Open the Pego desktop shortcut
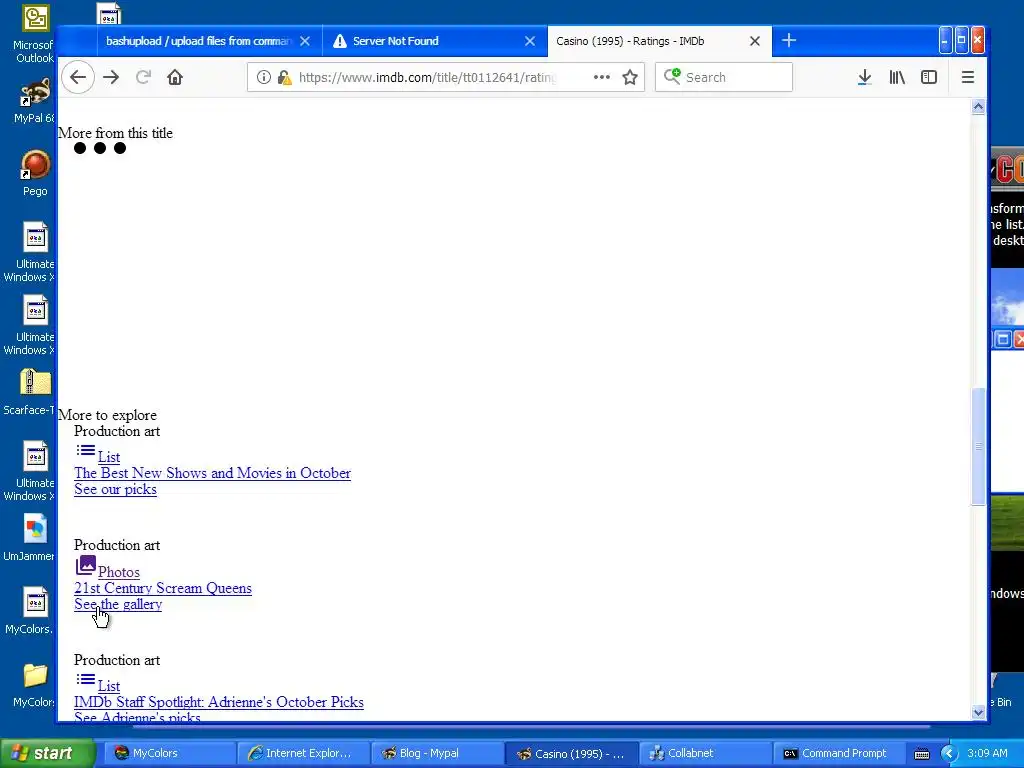 click(x=35, y=174)
